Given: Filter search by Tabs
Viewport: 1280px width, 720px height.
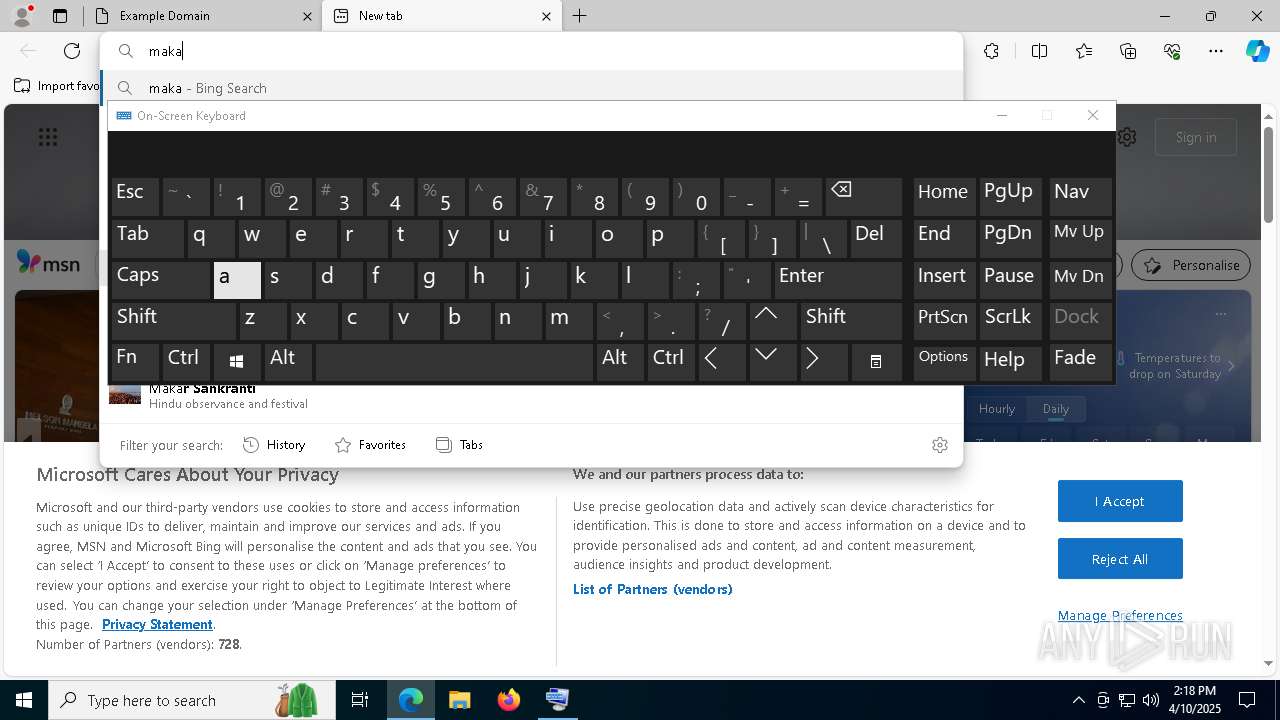Looking at the screenshot, I should [x=459, y=445].
